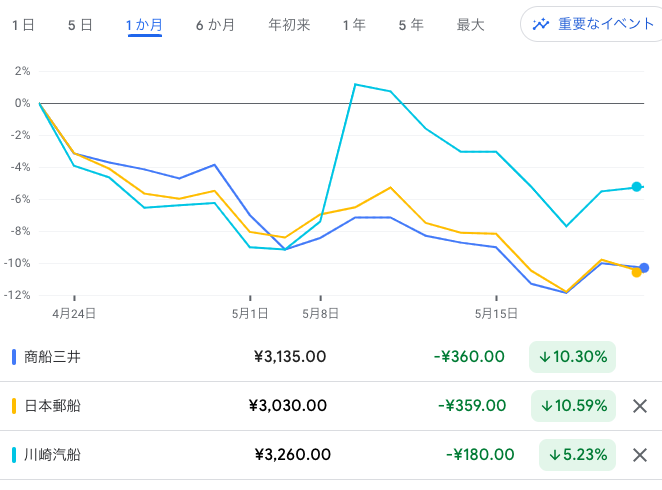Click the cyan endpoint dot on chart
Image resolution: width=662 pixels, height=490 pixels.
coord(637,187)
